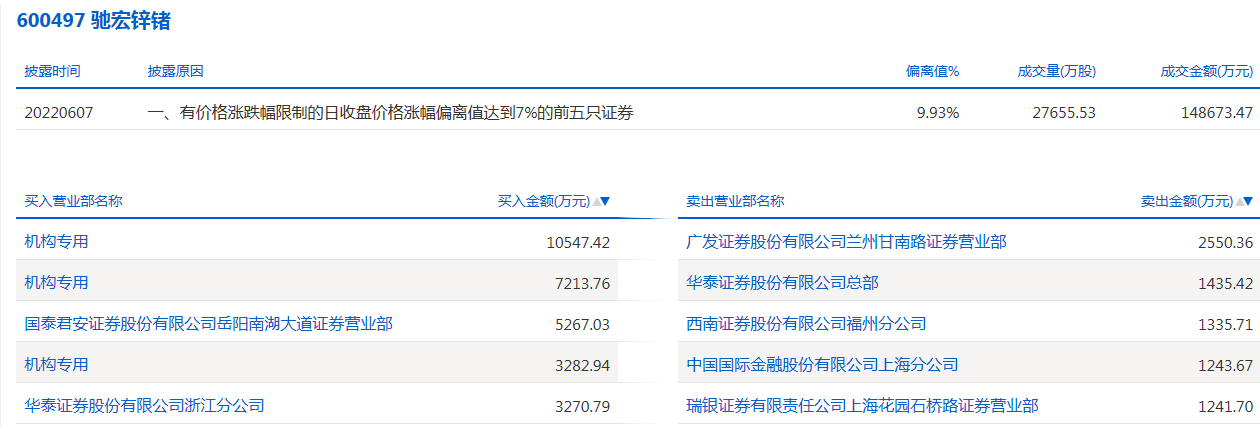This screenshot has width=1260, height=426.
Task: Sort buy amount ascending with gray up arrow
Action: [597, 201]
